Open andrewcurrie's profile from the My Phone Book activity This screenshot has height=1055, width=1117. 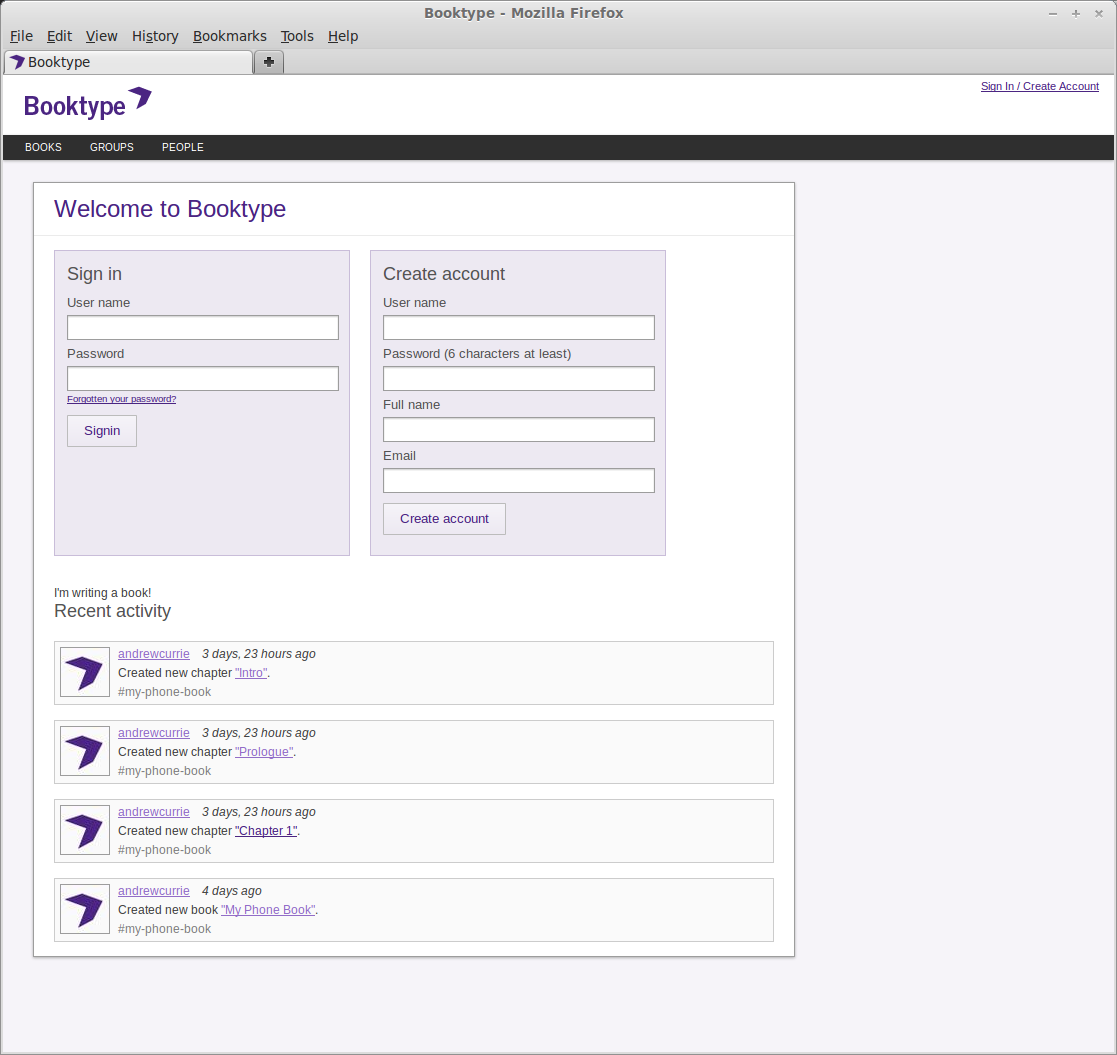pos(154,891)
